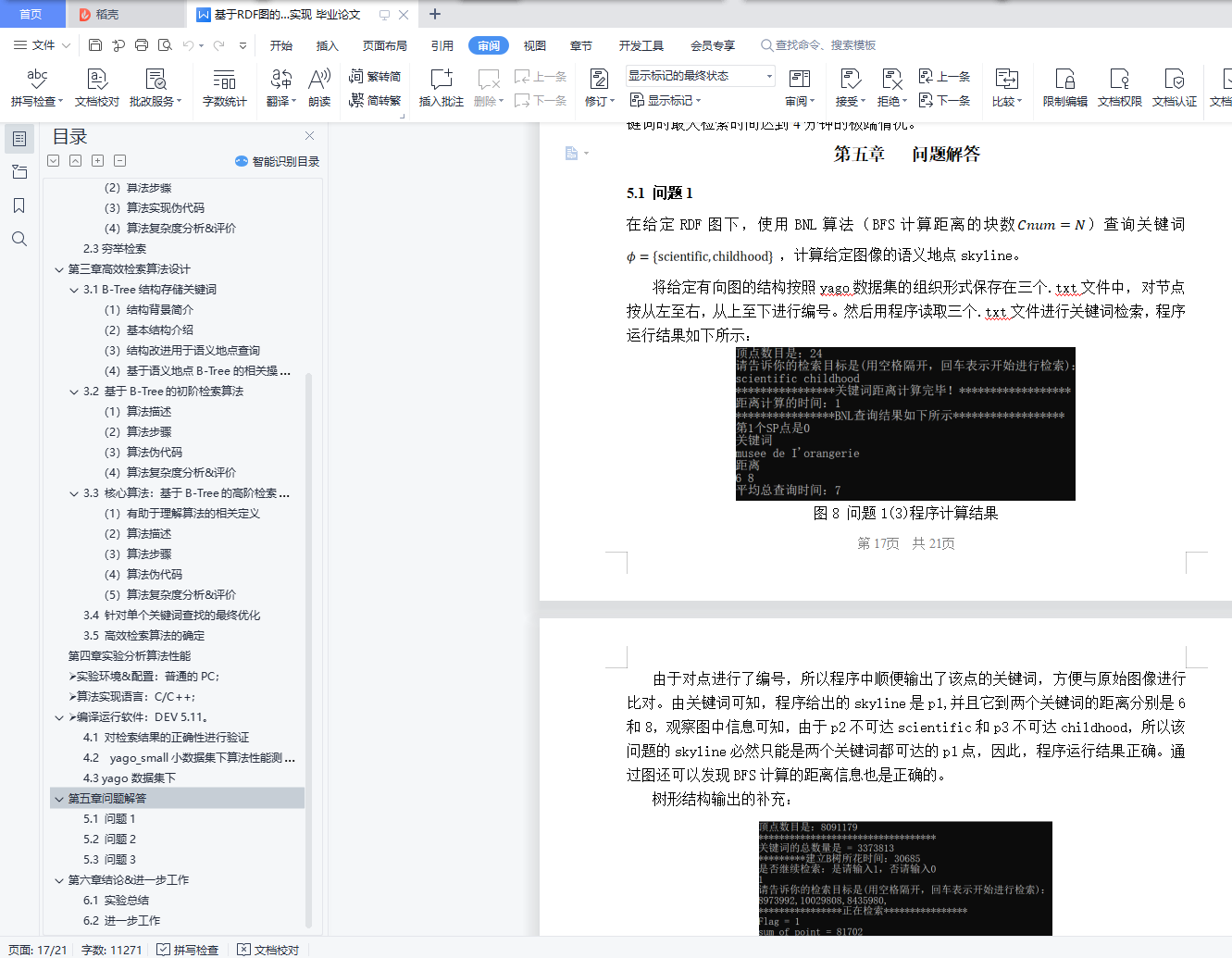Switch to the 引用 ribbon tab
This screenshot has height=958, width=1232.
[x=442, y=45]
